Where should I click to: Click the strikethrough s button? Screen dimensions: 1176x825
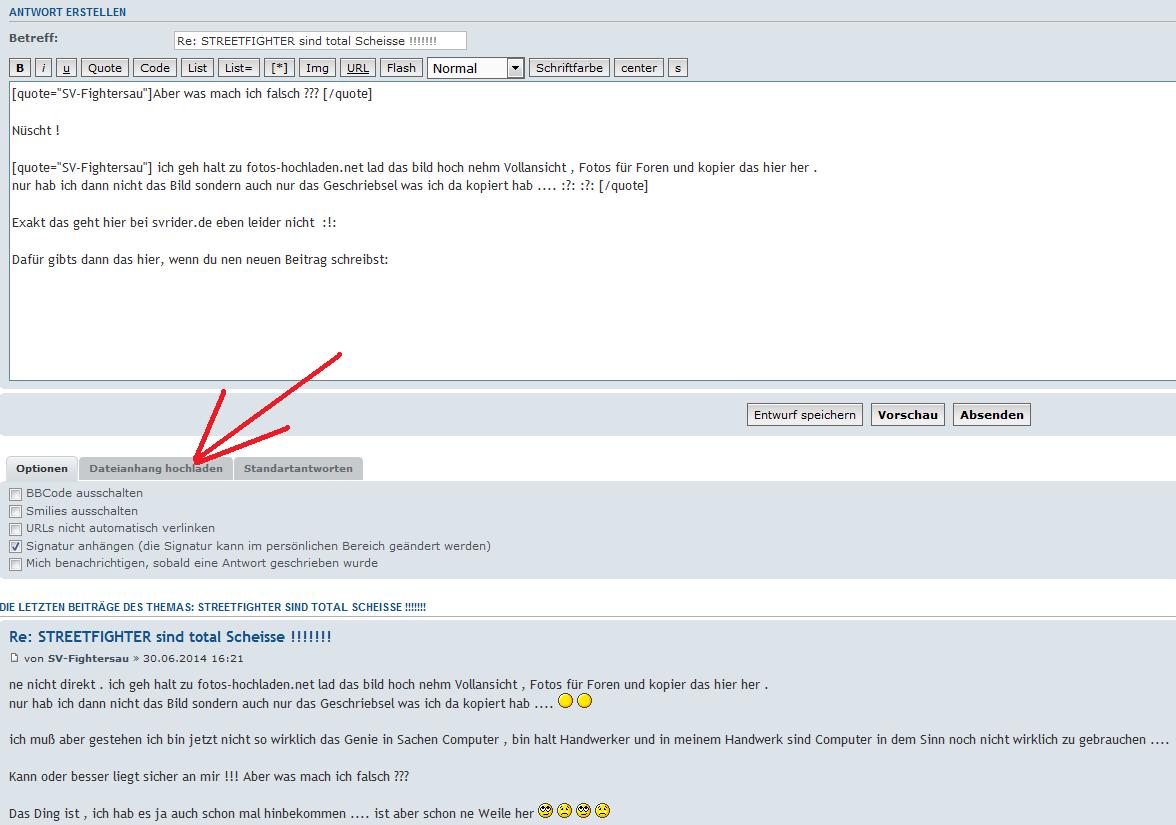[677, 68]
